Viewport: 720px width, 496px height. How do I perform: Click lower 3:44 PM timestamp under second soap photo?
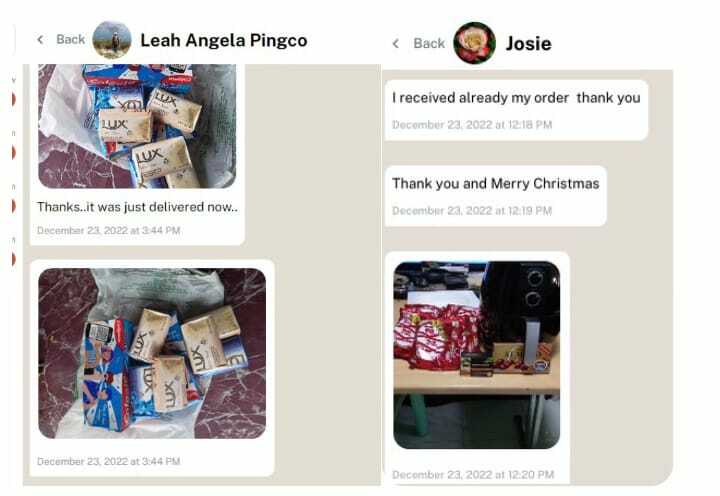pyautogui.click(x=108, y=462)
